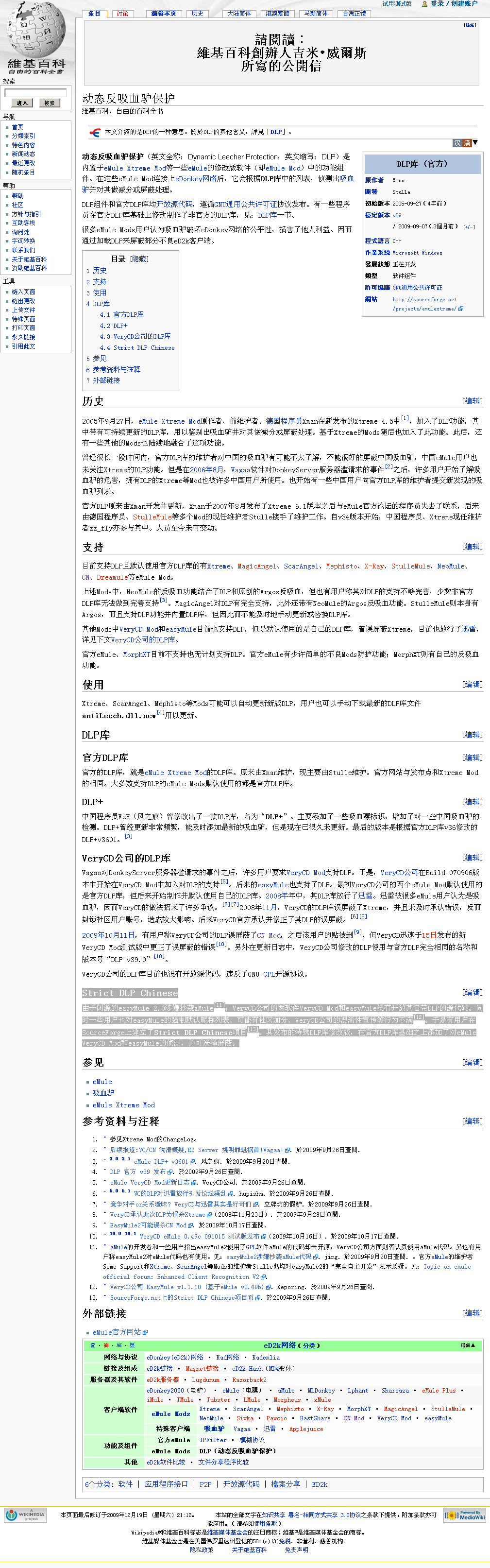Open the 免责声明 footer link

tap(296, 1550)
